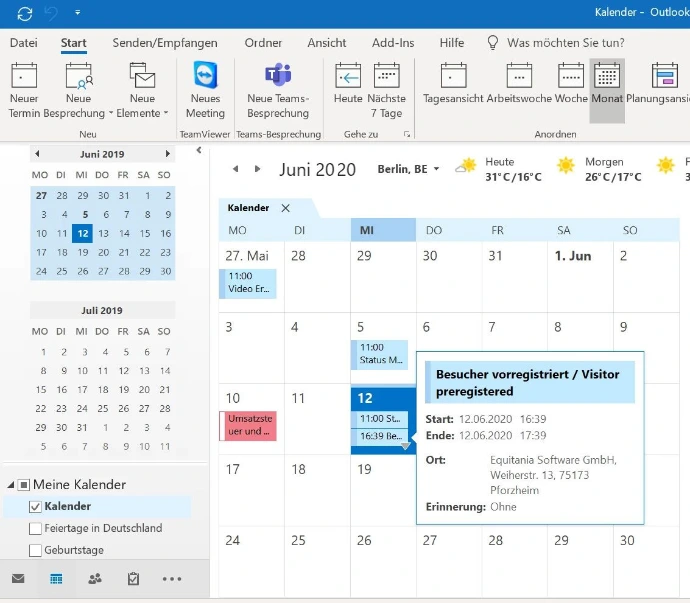Go to next month in main calendar
Image resolution: width=690 pixels, height=603 pixels.
coord(258,170)
